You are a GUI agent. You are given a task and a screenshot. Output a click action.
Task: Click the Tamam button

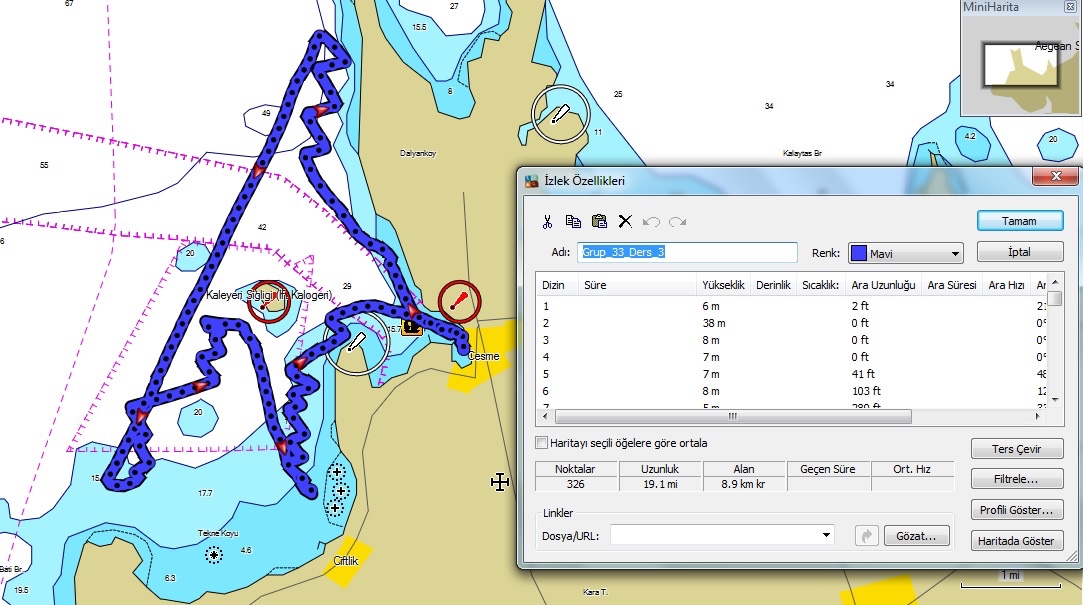point(1019,221)
